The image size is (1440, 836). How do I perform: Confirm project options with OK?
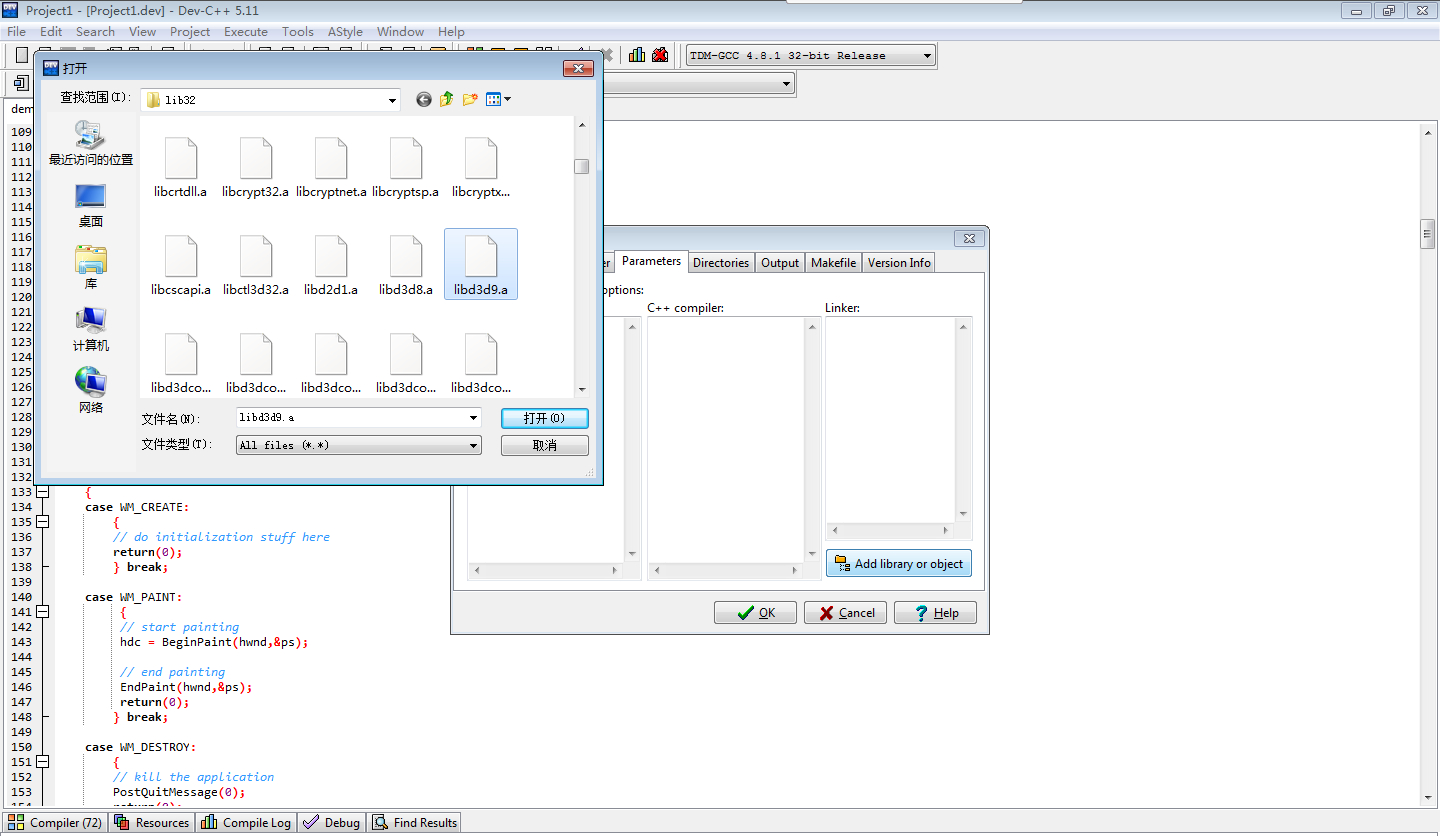coord(755,613)
